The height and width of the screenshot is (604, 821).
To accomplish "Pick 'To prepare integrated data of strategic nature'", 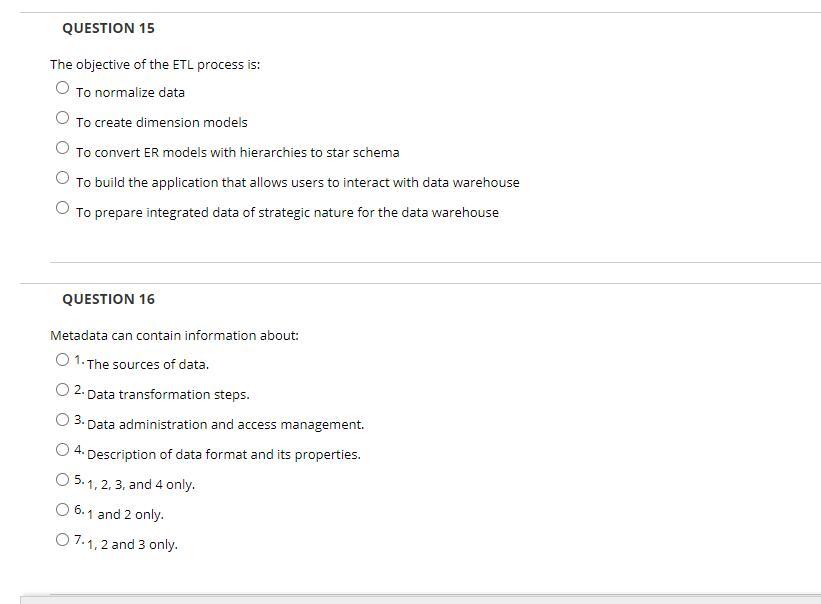I will coord(62,206).
